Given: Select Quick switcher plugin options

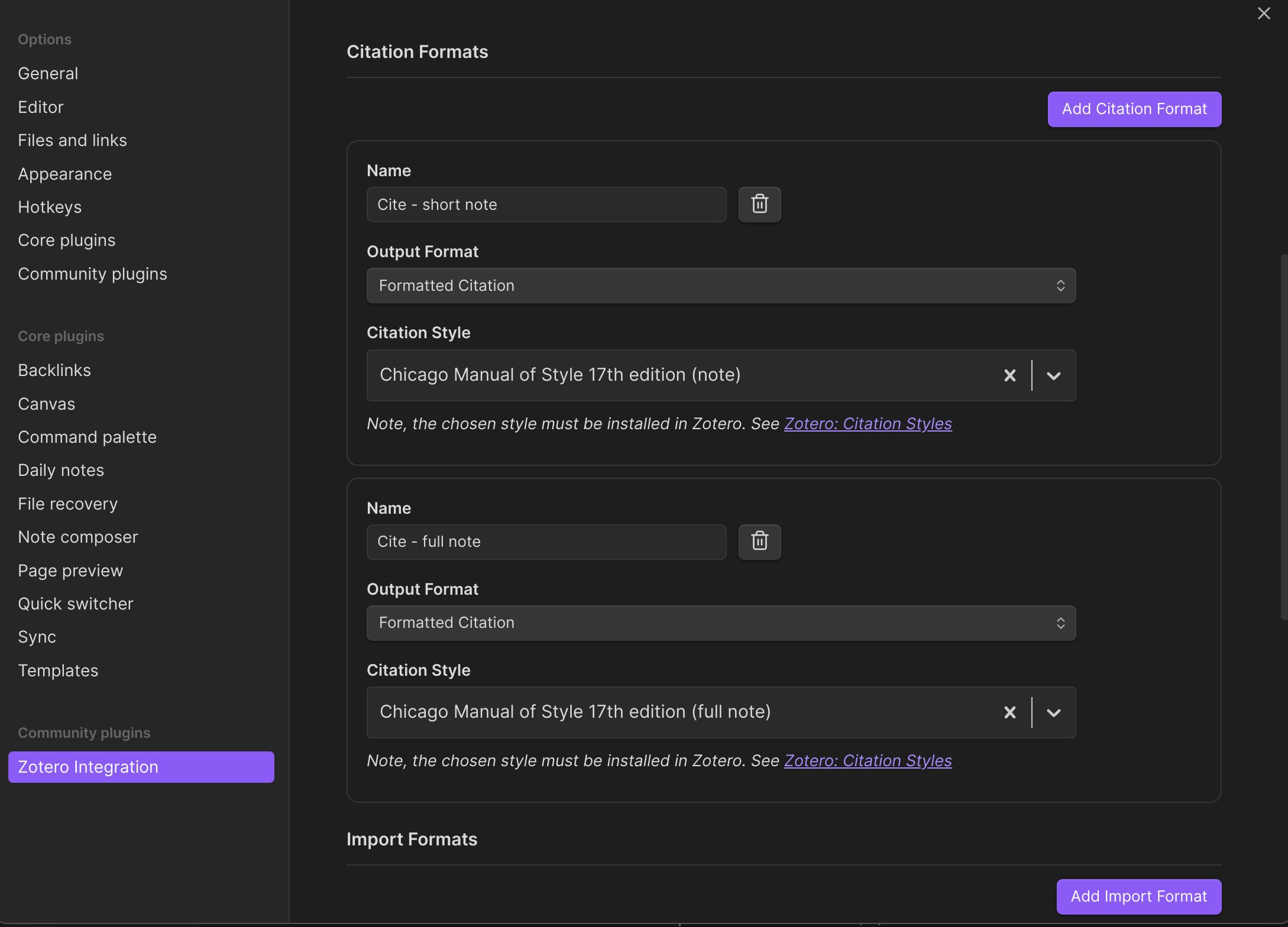Looking at the screenshot, I should tap(75, 604).
